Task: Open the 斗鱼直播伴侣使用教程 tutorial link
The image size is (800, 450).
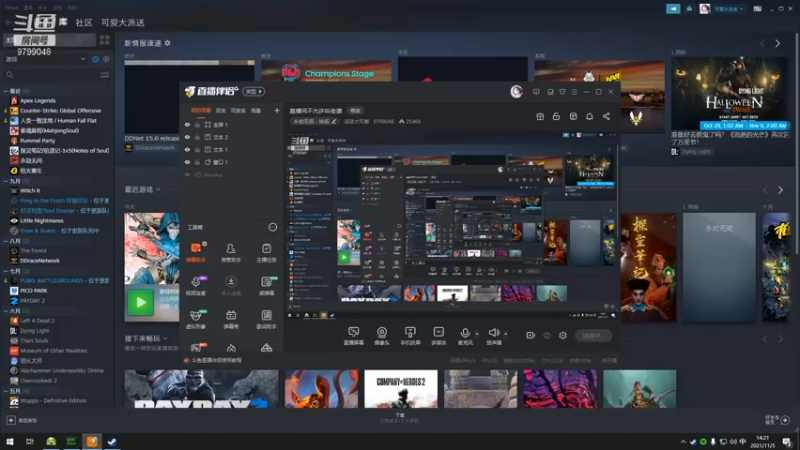Action: tap(213, 360)
